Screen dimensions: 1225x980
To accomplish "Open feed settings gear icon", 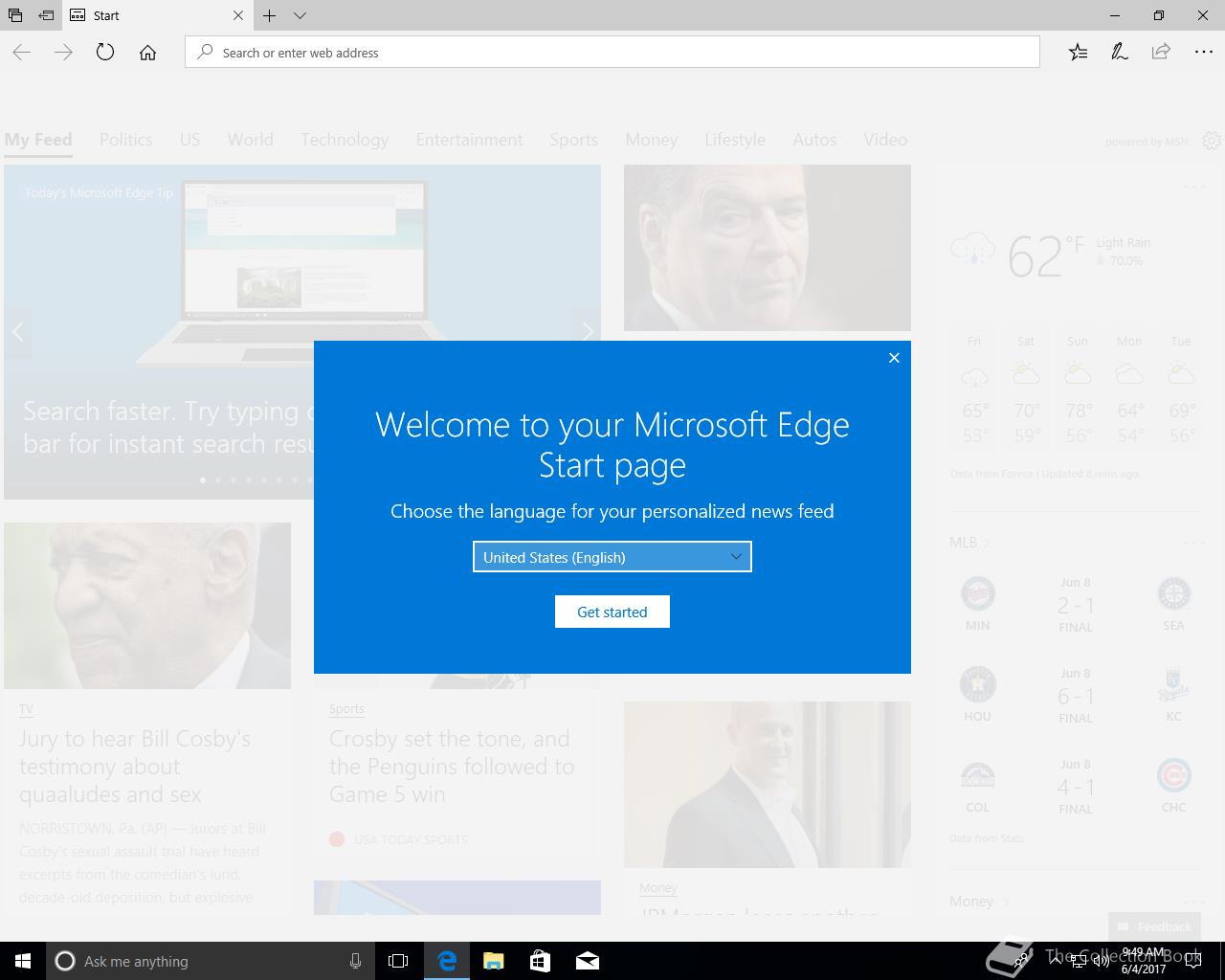I will (1212, 141).
